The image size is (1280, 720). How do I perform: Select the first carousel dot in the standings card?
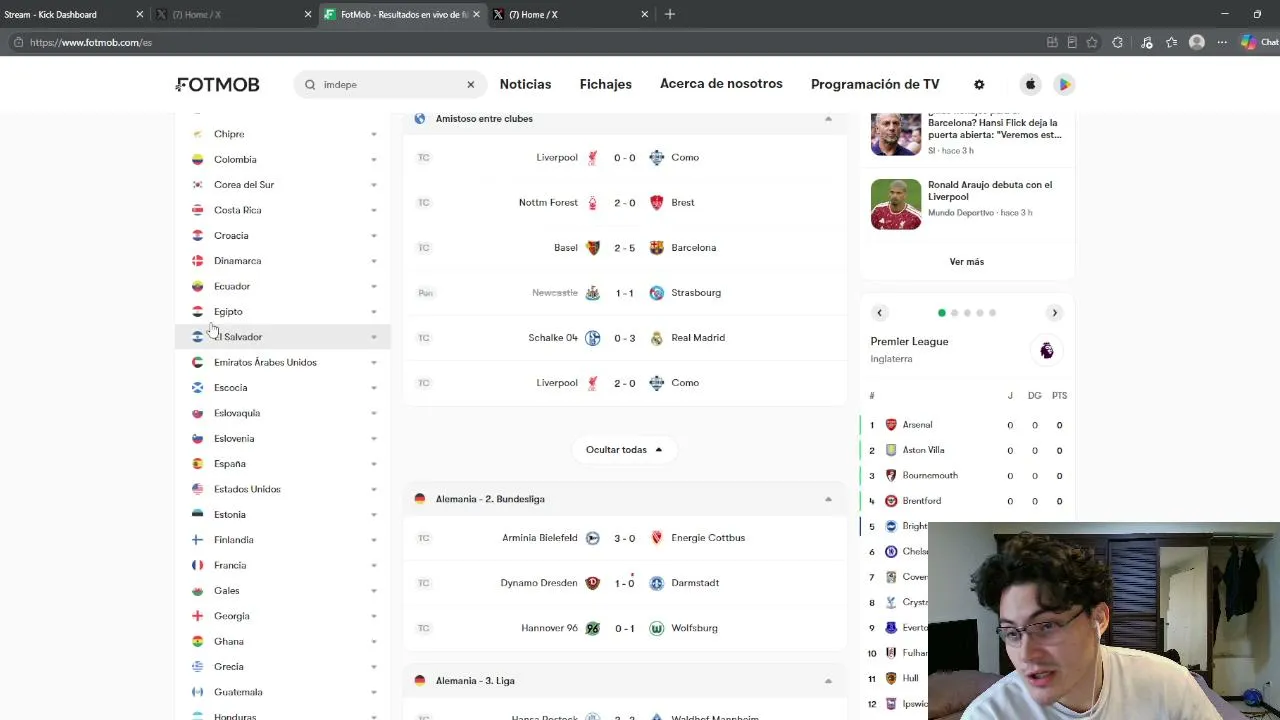click(x=942, y=313)
